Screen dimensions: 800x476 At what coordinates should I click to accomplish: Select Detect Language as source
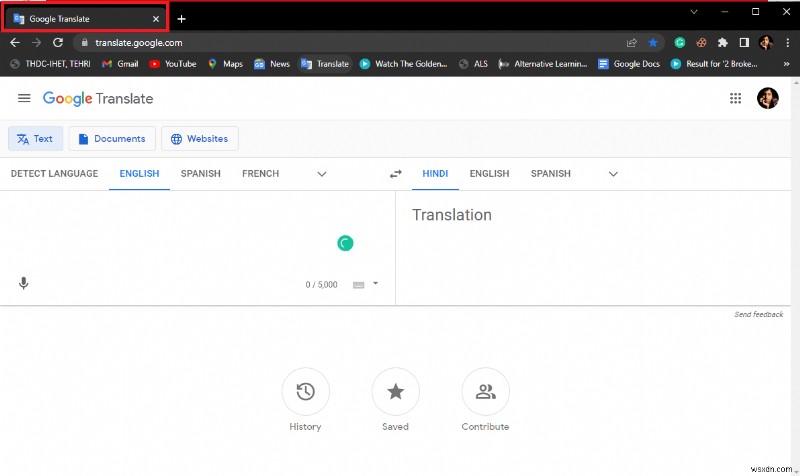point(55,173)
